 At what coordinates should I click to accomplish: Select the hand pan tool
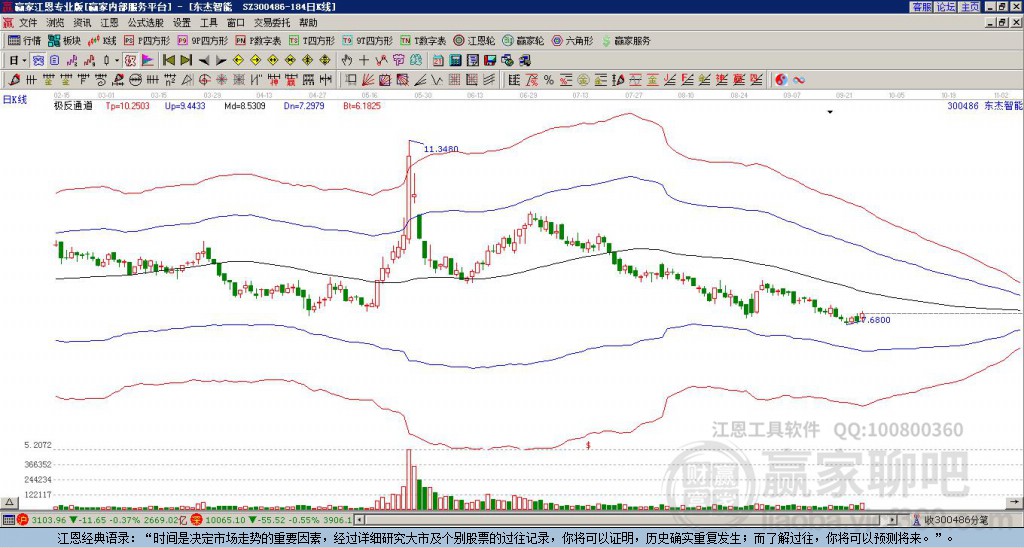coord(346,61)
